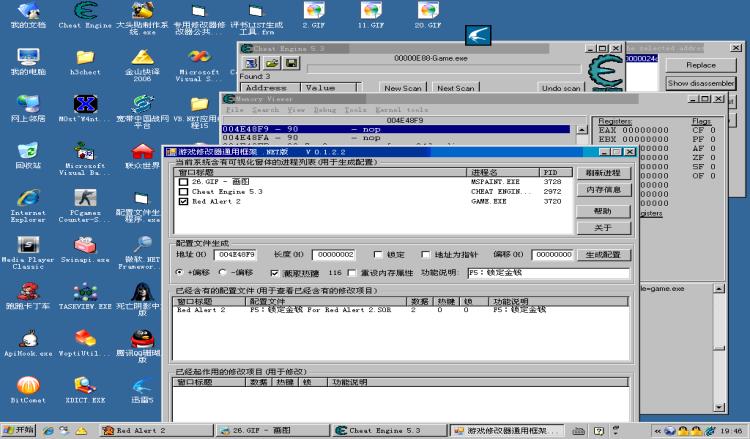Open 我的电脑 desktop icon
Screen dimensions: 750x439
coord(28,61)
